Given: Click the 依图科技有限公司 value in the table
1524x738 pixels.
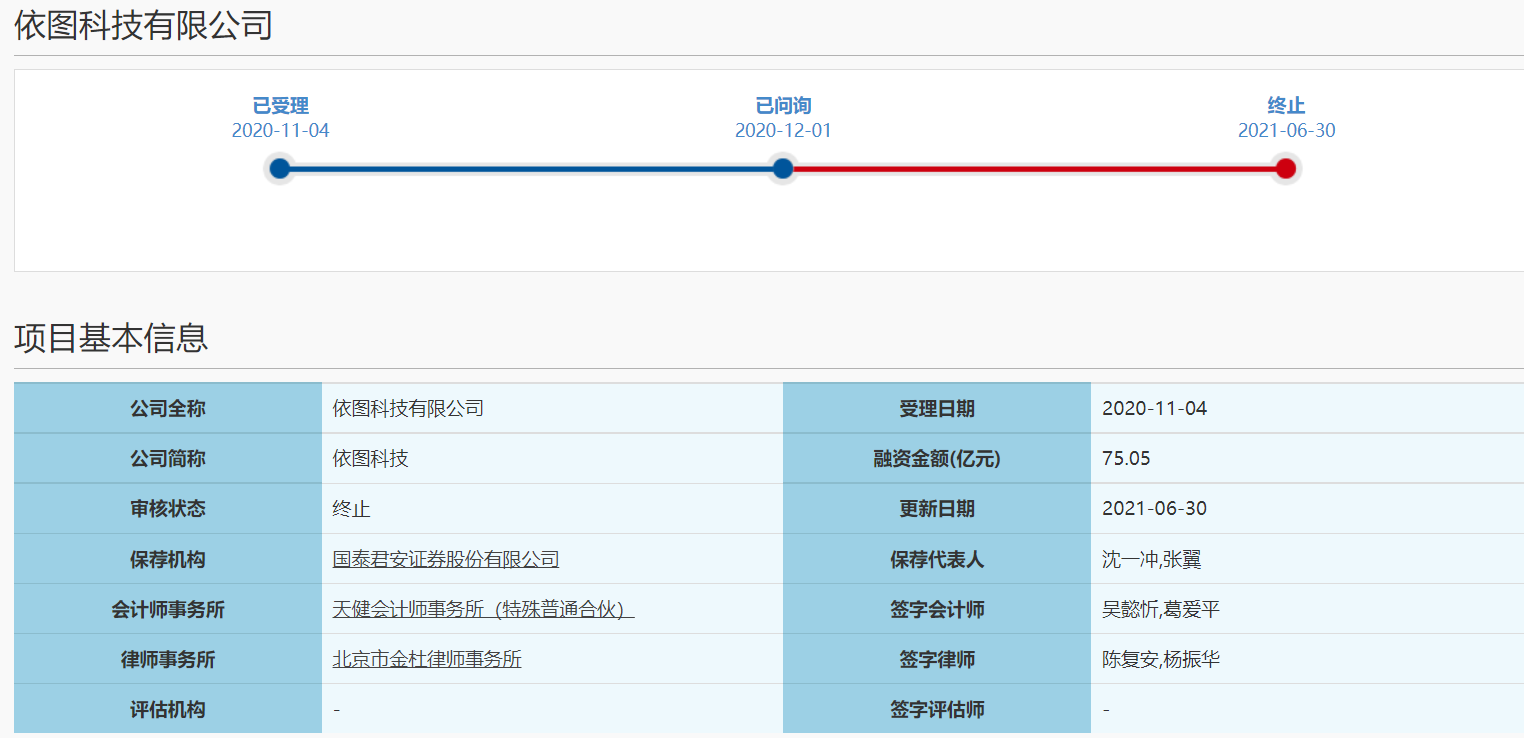Looking at the screenshot, I should [x=408, y=408].
